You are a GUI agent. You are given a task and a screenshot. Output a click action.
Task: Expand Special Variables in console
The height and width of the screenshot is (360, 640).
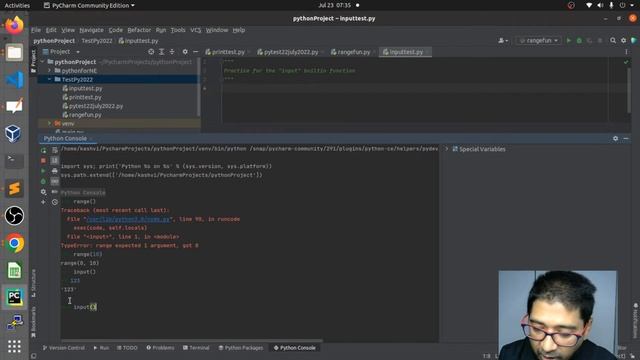tap(446, 149)
